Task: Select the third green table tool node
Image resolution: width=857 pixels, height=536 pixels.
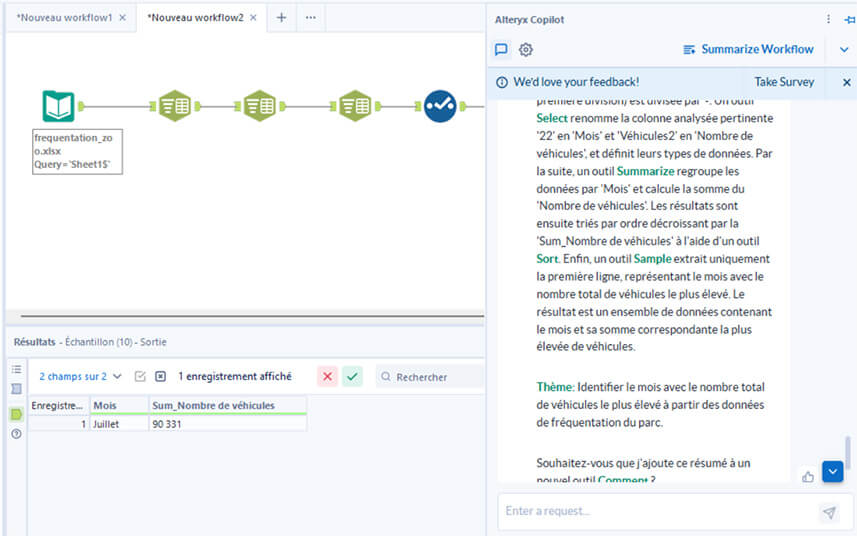Action: click(x=355, y=106)
